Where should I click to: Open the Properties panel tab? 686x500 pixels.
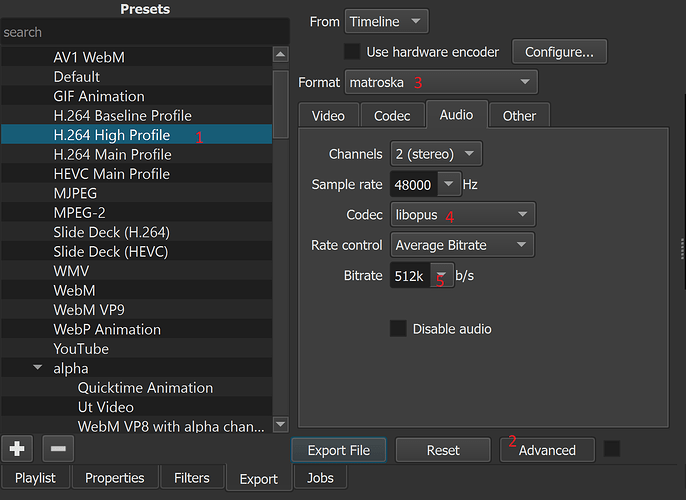point(115,478)
